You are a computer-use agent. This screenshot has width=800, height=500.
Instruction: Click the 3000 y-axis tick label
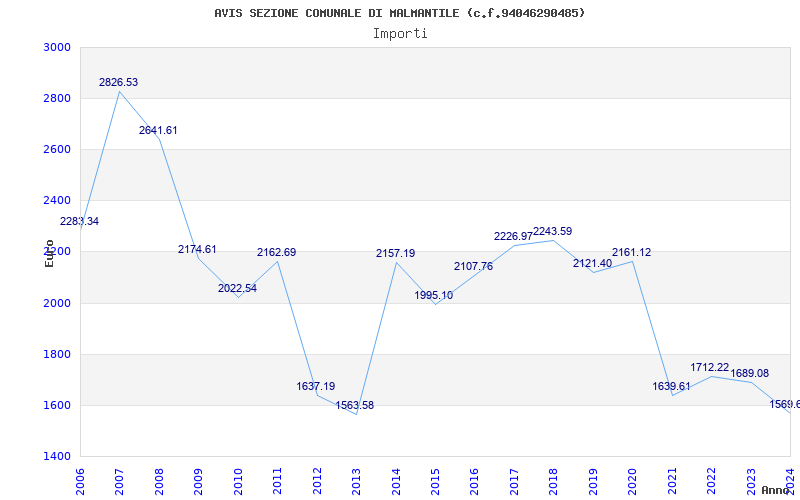tap(57, 47)
